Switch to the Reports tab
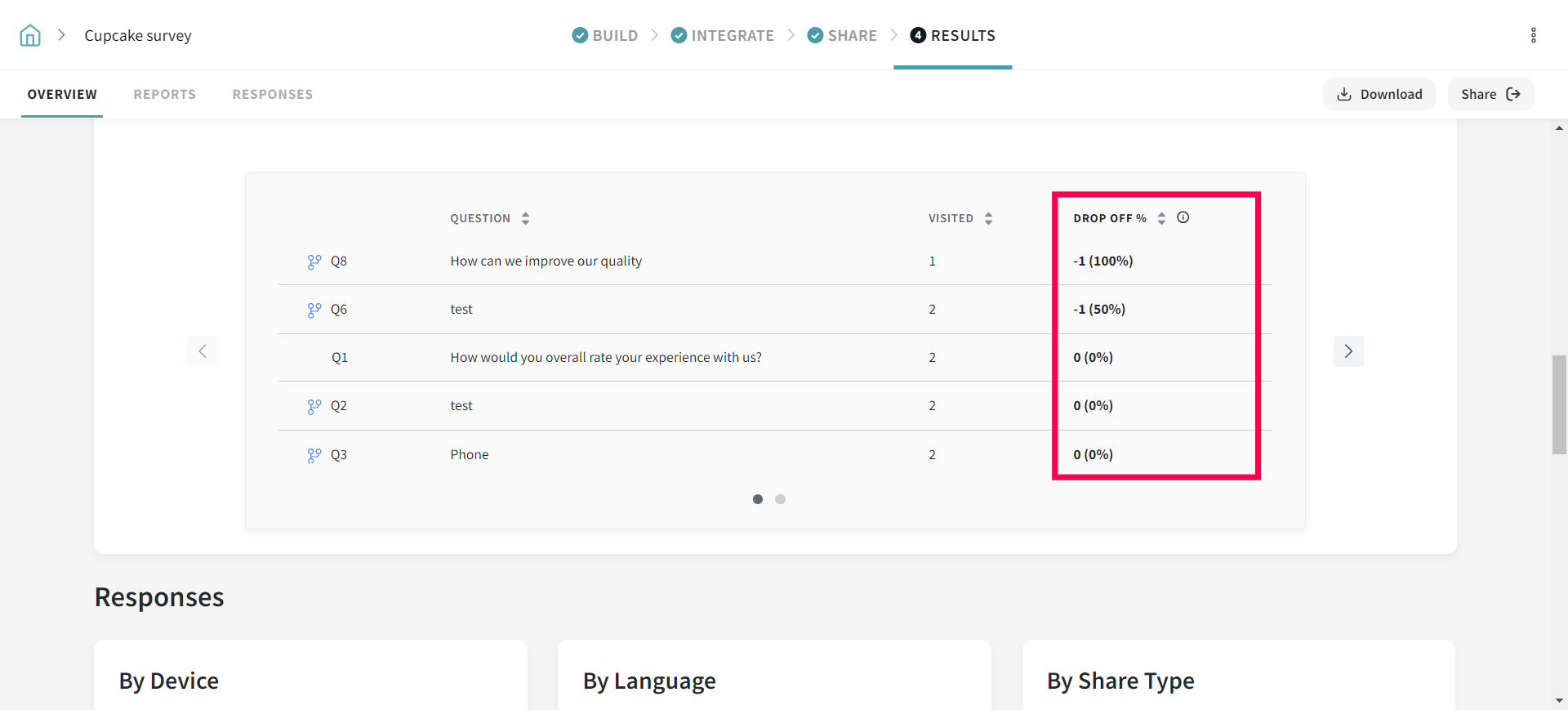This screenshot has width=1568, height=710. click(x=165, y=94)
